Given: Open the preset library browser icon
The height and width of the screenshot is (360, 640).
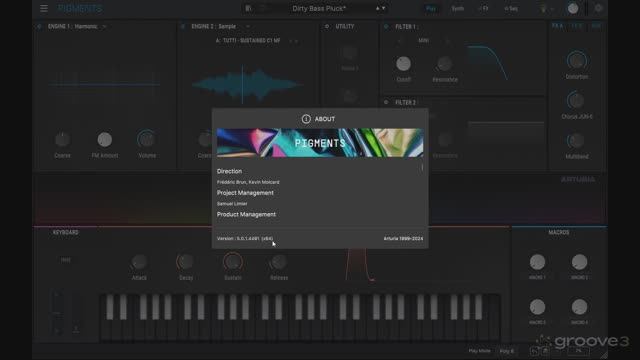Looking at the screenshot, I should (x=248, y=8).
